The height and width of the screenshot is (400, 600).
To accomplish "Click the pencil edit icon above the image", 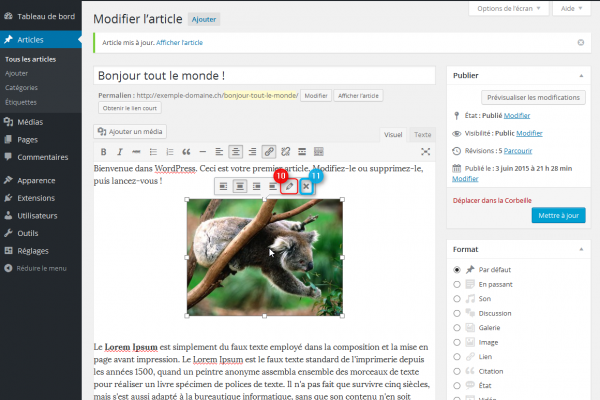I will pos(289,186).
